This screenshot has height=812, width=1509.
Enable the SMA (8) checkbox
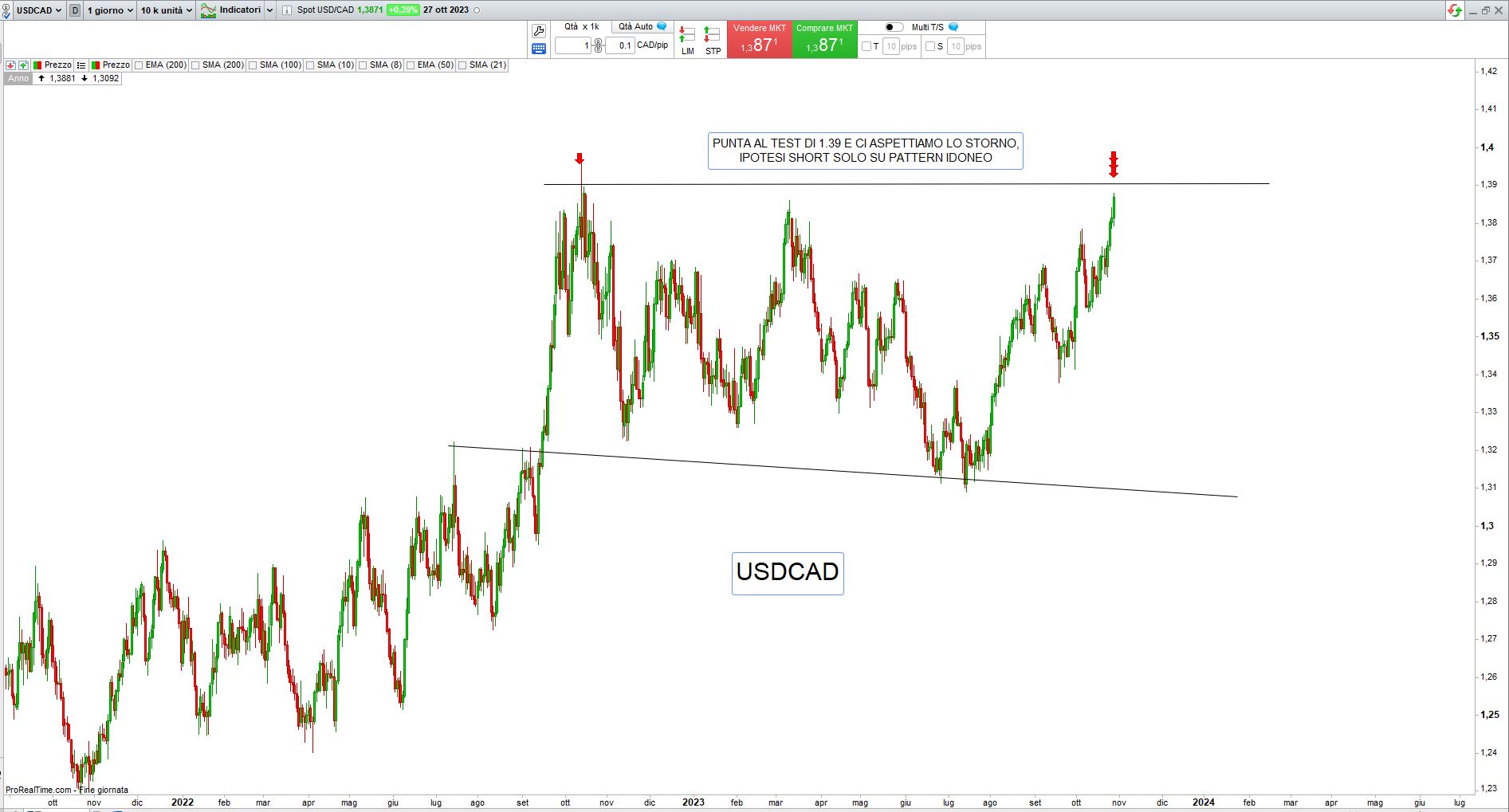click(x=363, y=65)
